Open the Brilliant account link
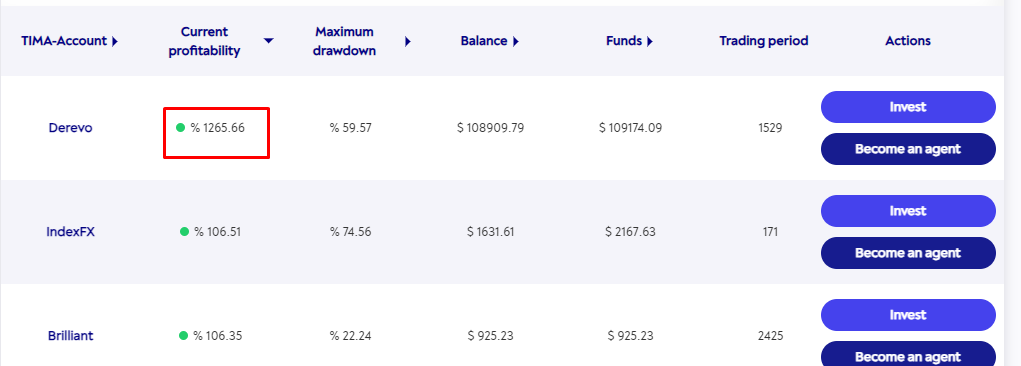This screenshot has width=1021, height=366. 70,335
